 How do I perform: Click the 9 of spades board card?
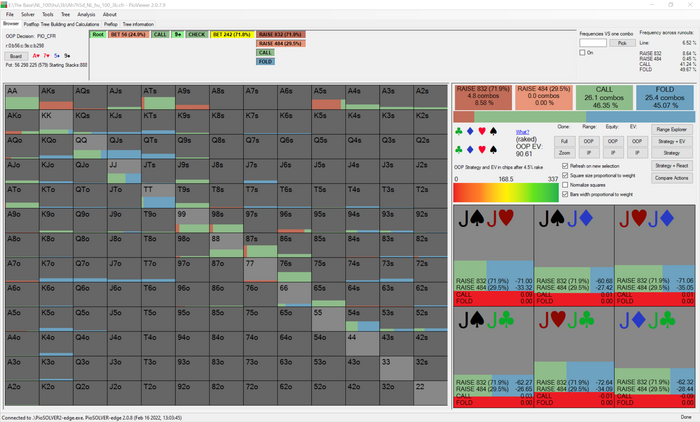click(x=67, y=56)
